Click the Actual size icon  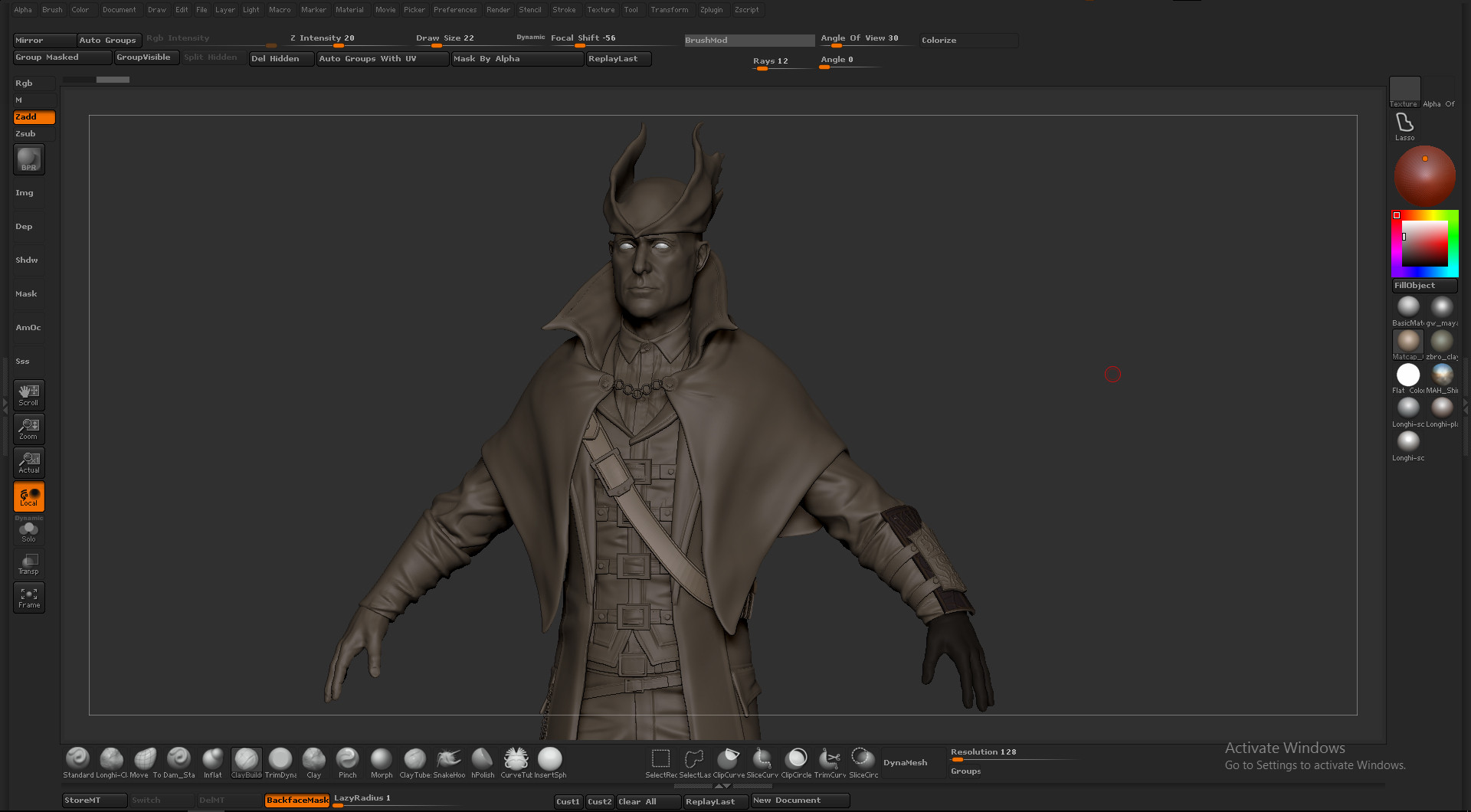(x=29, y=463)
